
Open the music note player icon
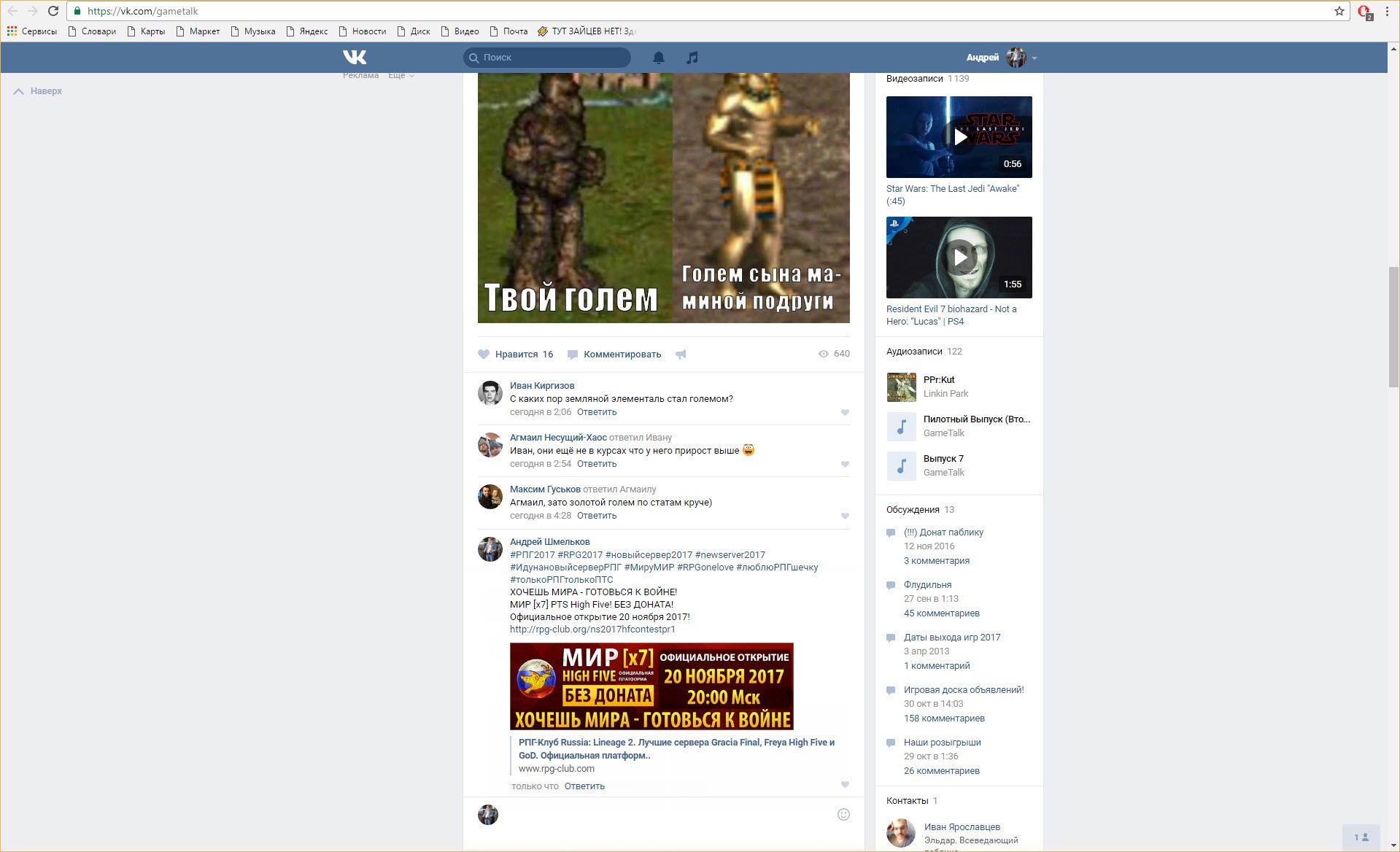click(692, 57)
